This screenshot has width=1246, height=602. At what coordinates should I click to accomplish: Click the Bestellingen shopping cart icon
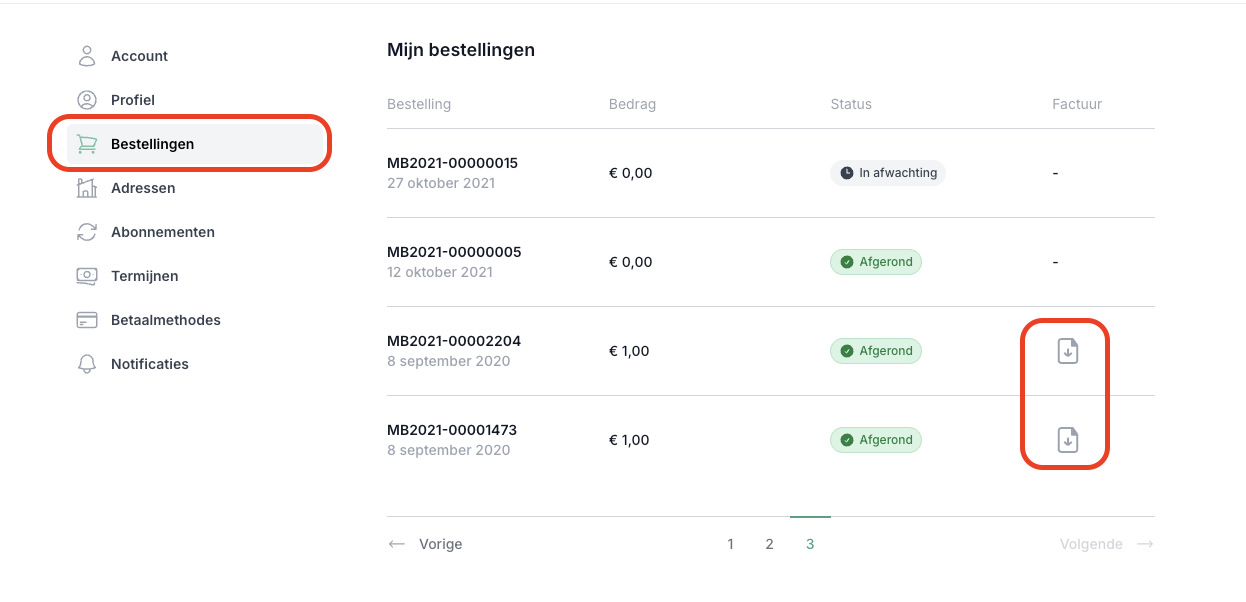[87, 144]
